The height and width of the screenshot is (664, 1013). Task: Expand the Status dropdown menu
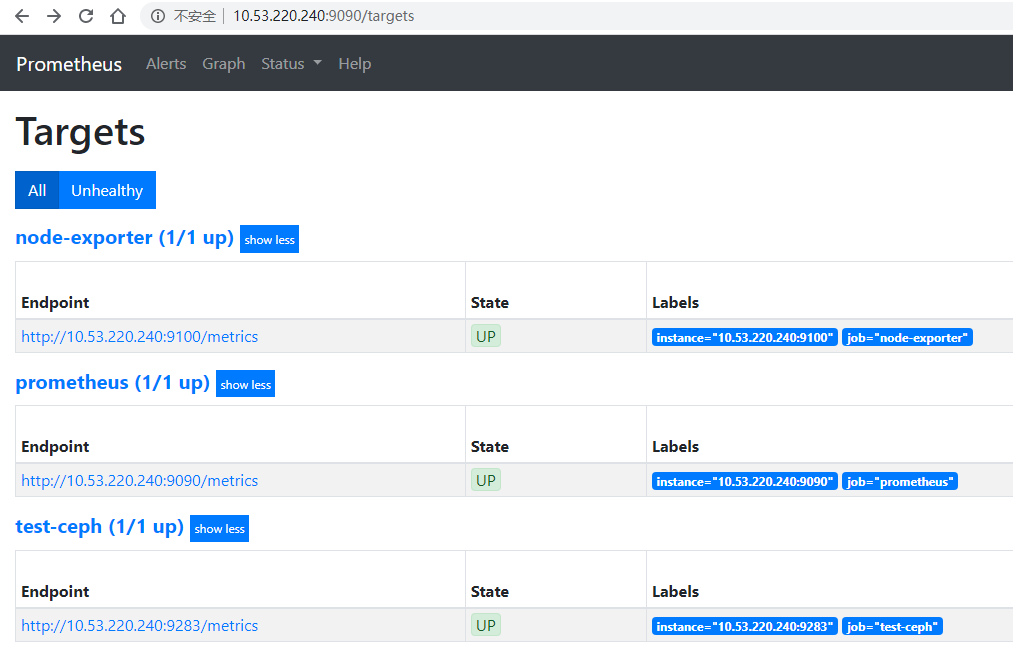(x=291, y=64)
